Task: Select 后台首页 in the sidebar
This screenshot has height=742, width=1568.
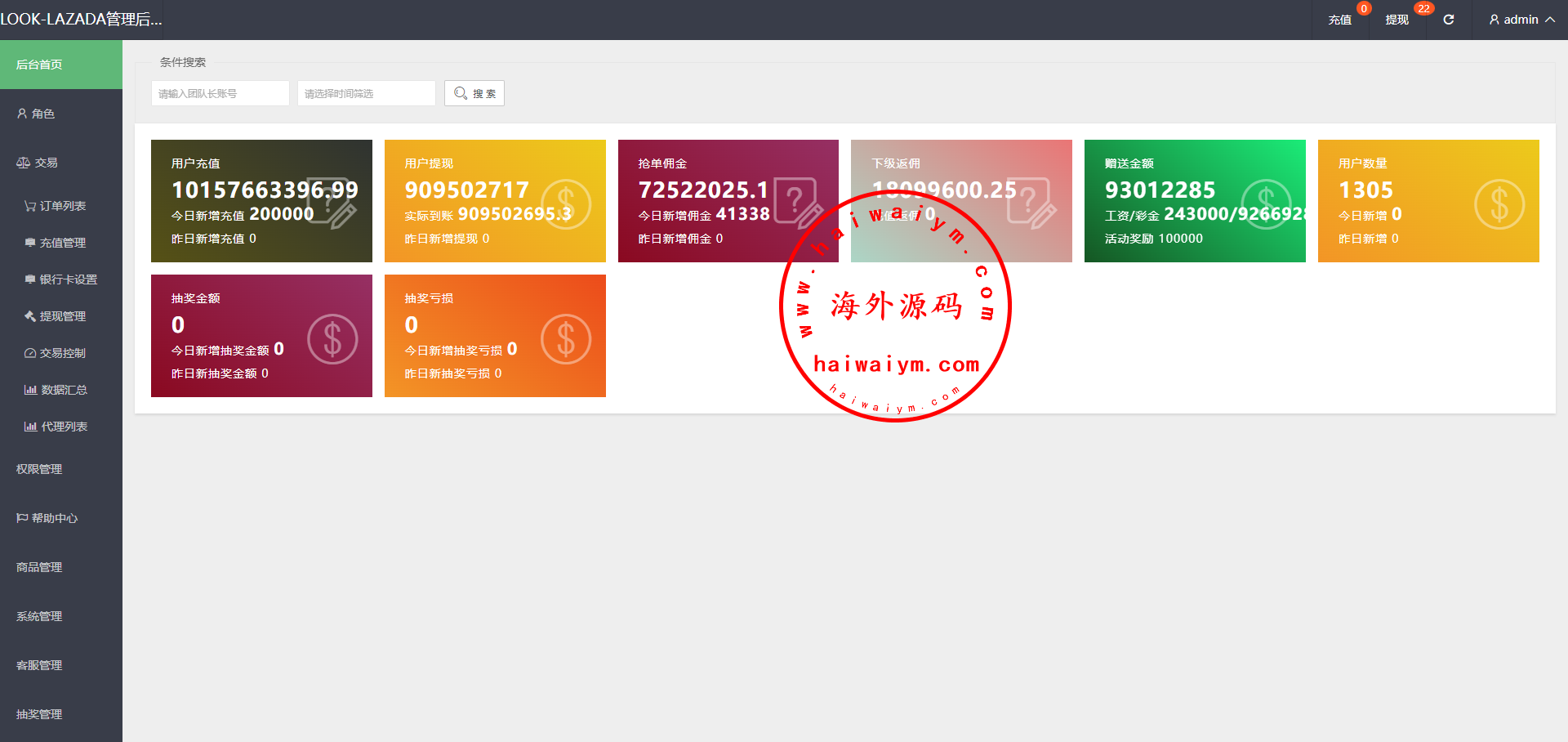Action: [x=39, y=65]
